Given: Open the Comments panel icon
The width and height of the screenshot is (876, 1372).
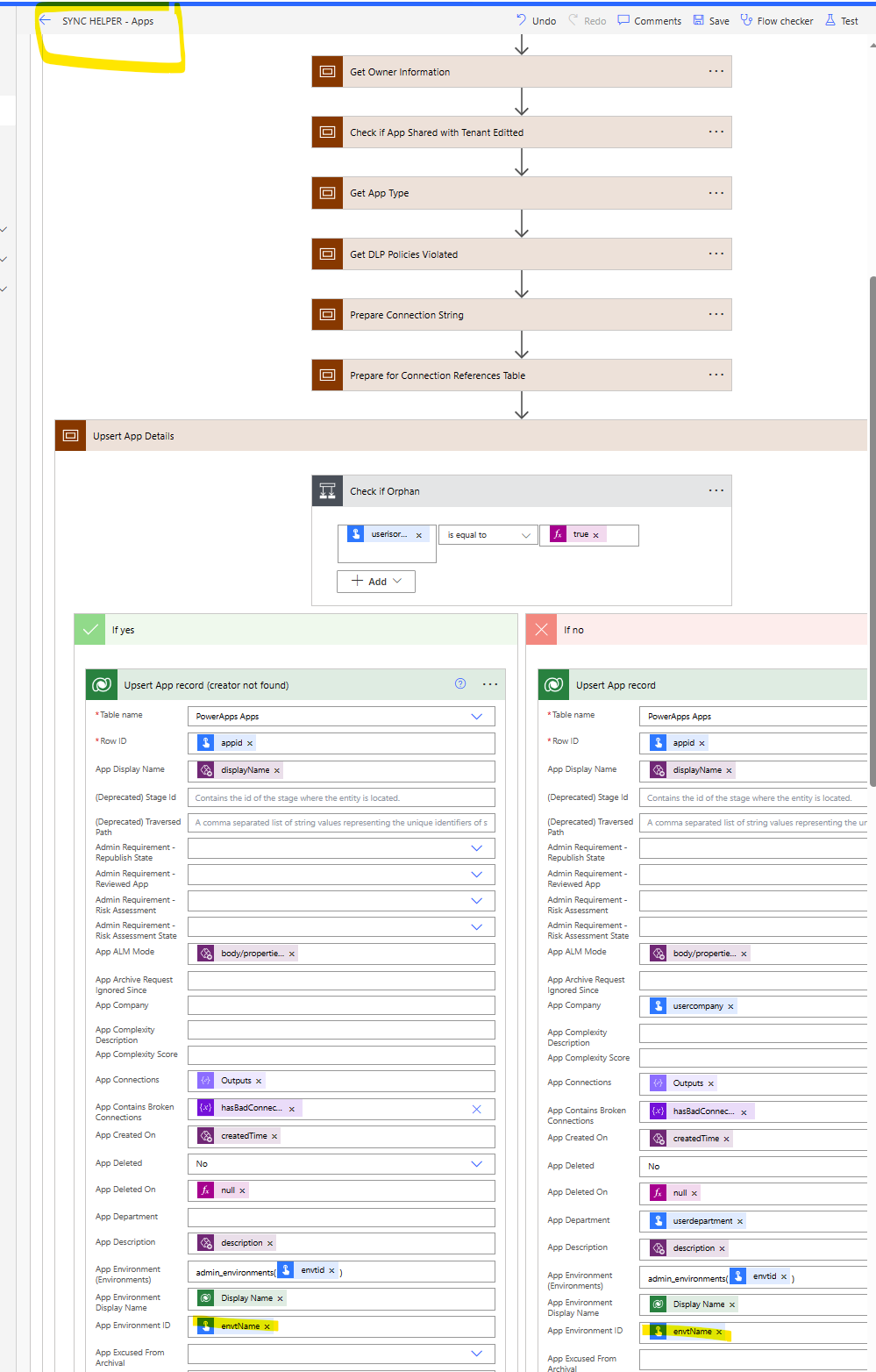Looking at the screenshot, I should coord(624,20).
